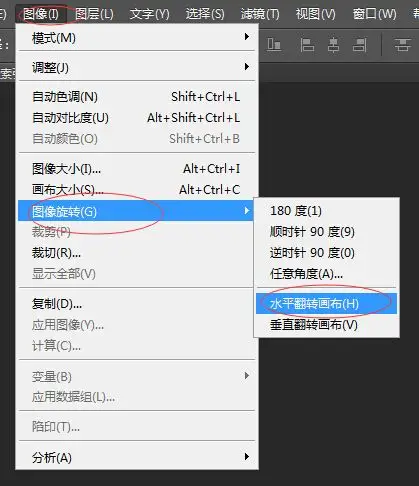Open 图像大小(I)... dialog entry
The image size is (419, 486).
tap(136, 169)
